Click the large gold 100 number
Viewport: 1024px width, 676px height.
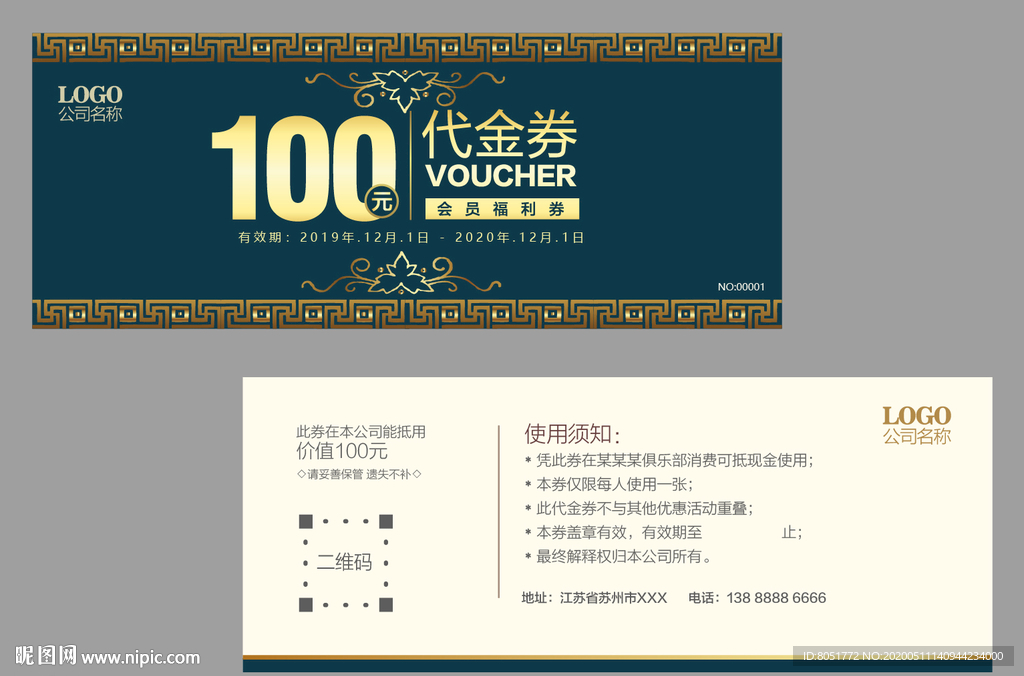pyautogui.click(x=292, y=168)
